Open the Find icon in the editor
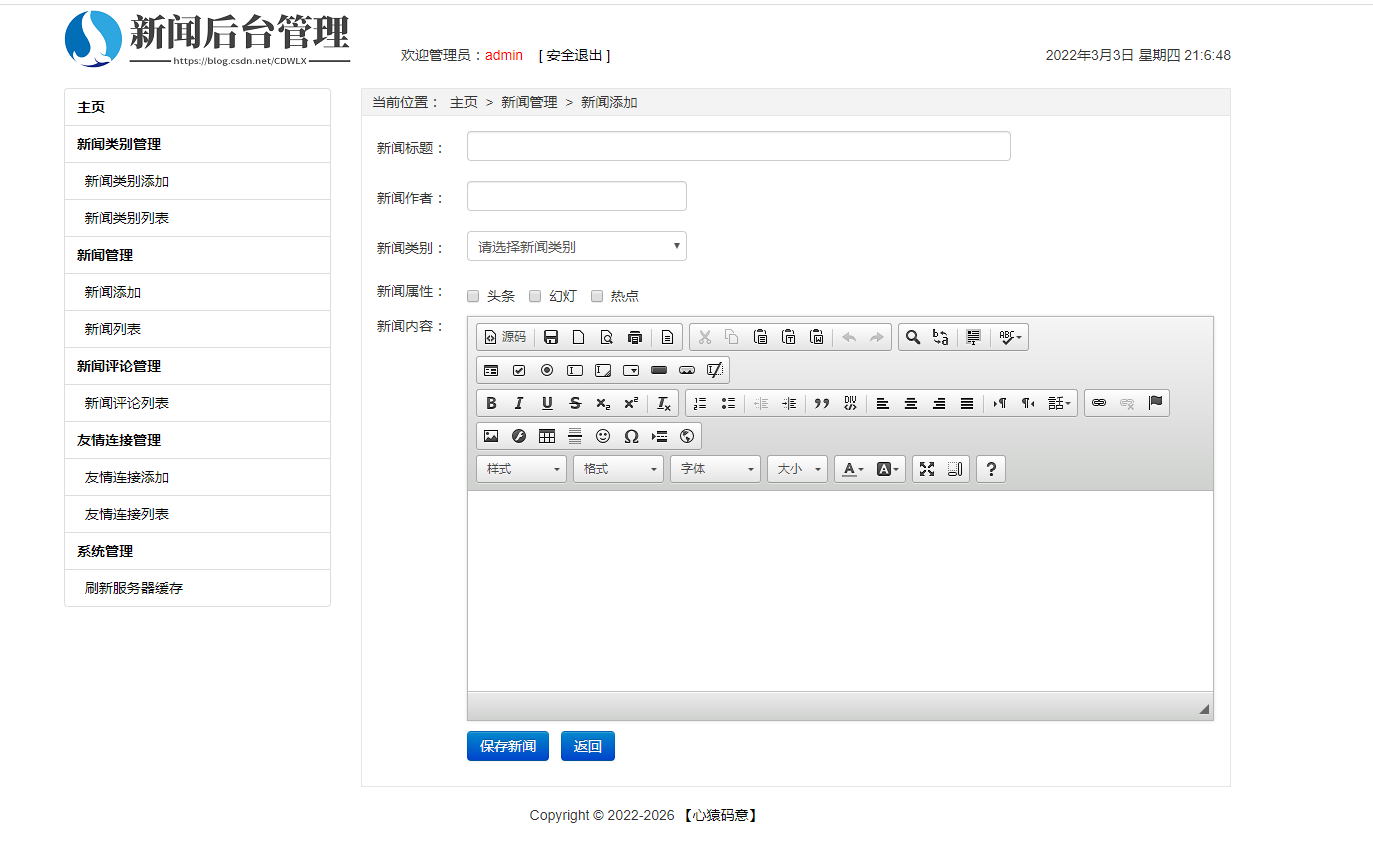 point(912,337)
